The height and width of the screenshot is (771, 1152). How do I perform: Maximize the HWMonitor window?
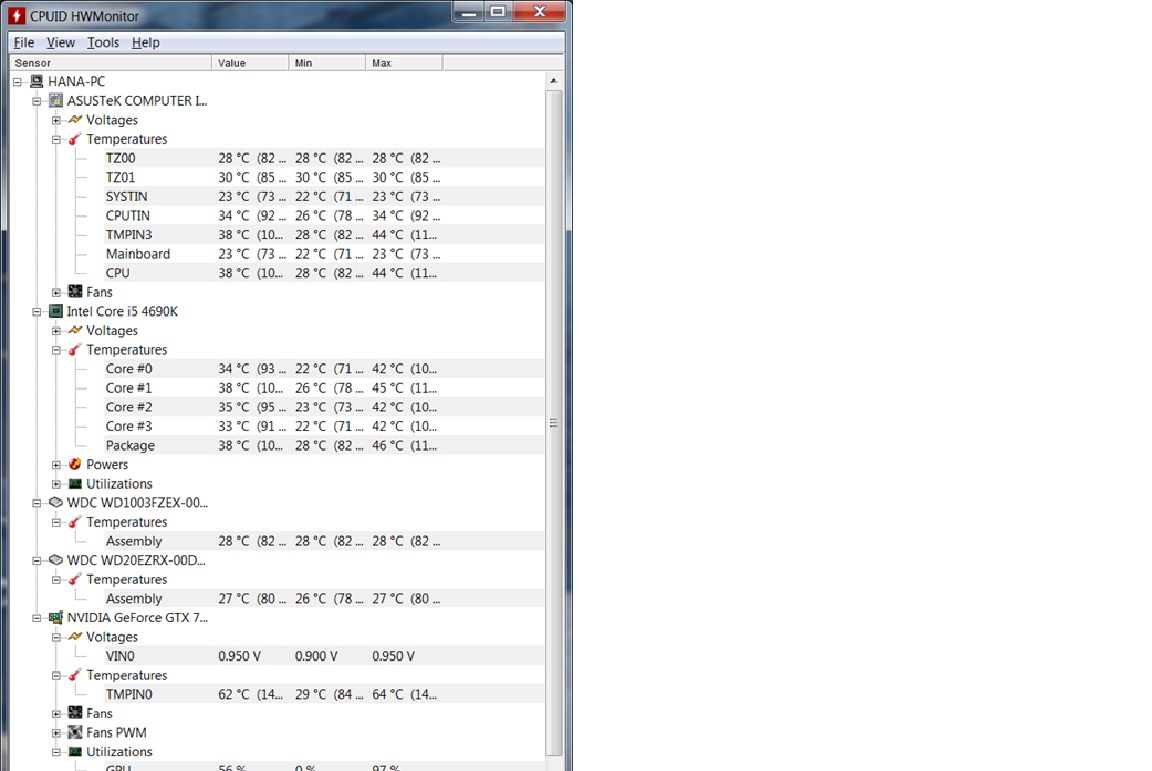pyautogui.click(x=498, y=11)
